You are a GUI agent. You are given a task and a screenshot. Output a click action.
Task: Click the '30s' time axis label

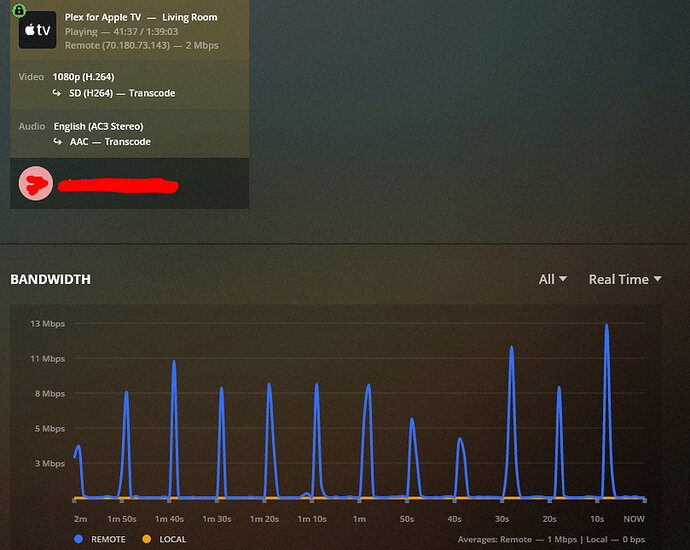coord(502,519)
